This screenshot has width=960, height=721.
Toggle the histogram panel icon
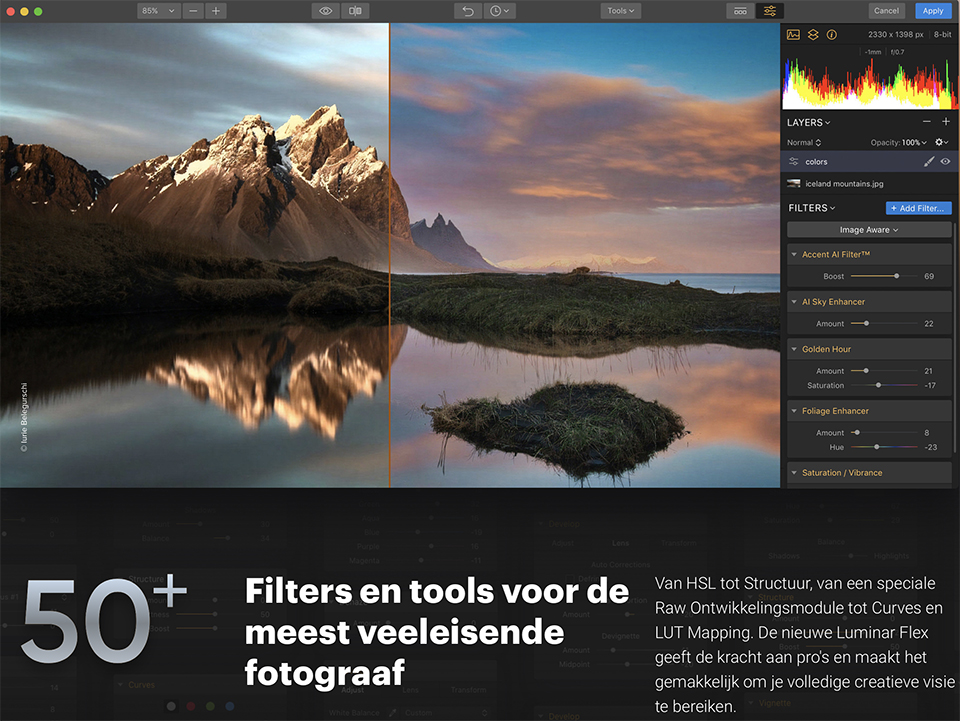point(793,35)
